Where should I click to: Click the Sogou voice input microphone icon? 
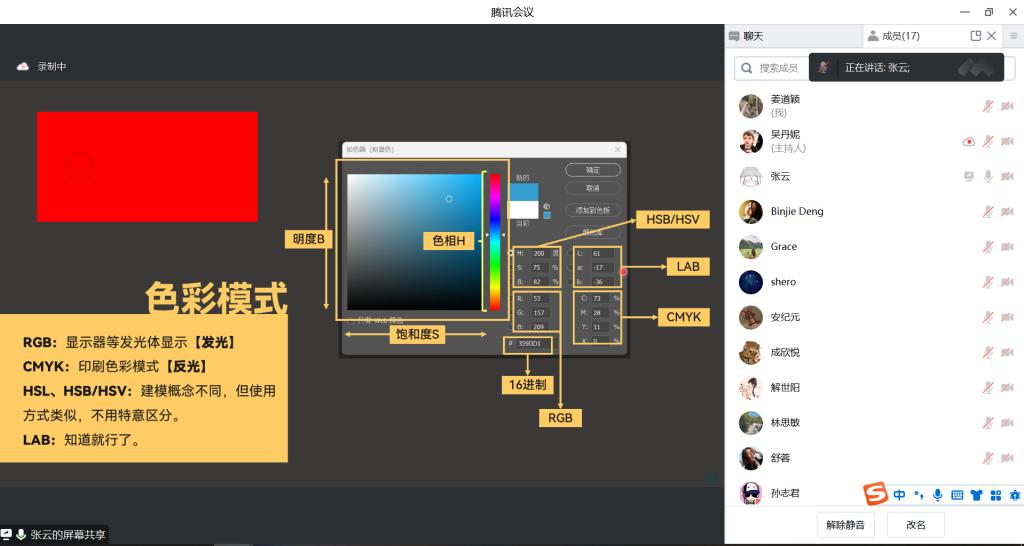click(938, 495)
